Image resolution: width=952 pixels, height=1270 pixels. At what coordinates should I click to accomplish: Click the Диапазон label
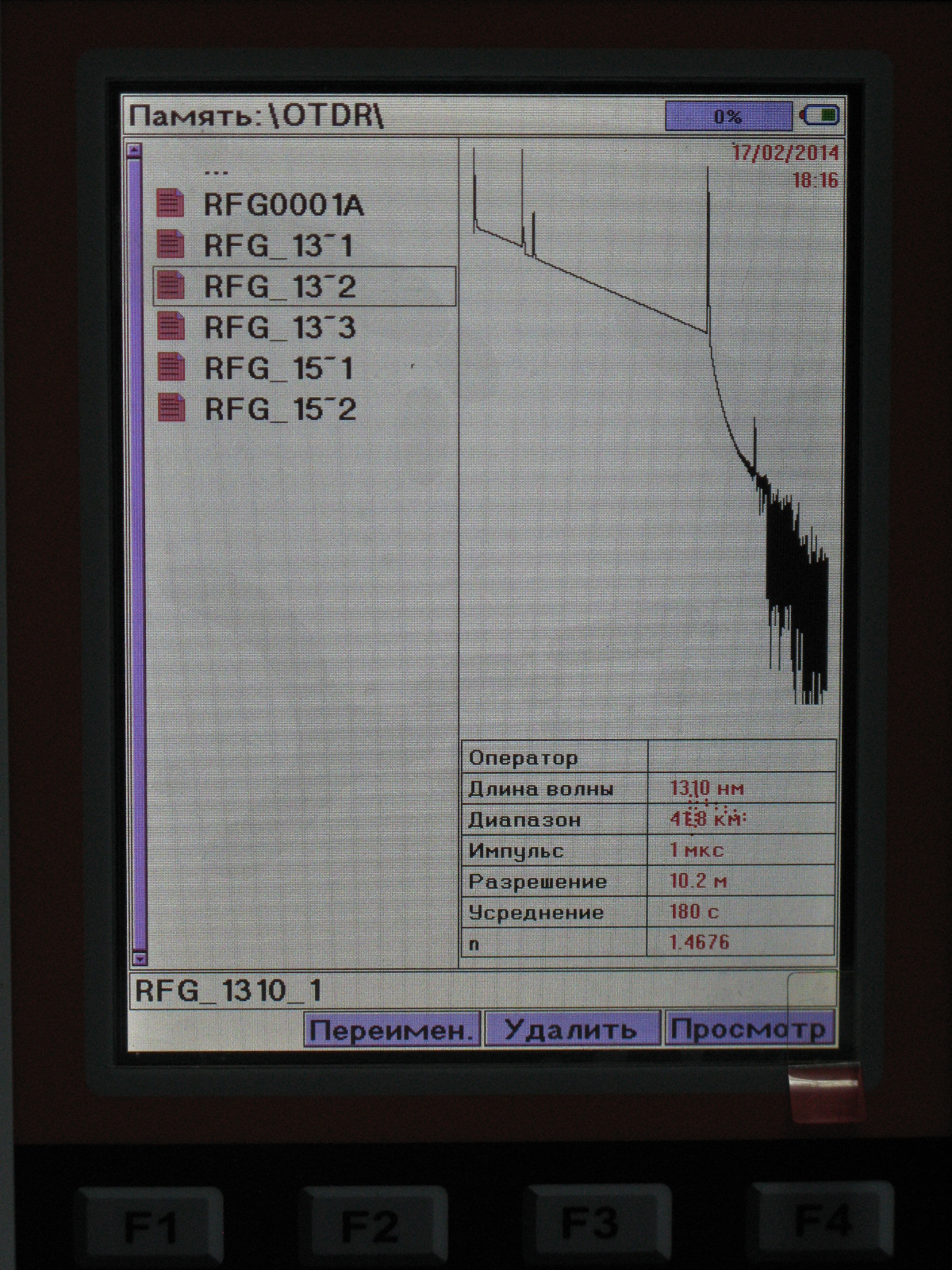tap(524, 819)
